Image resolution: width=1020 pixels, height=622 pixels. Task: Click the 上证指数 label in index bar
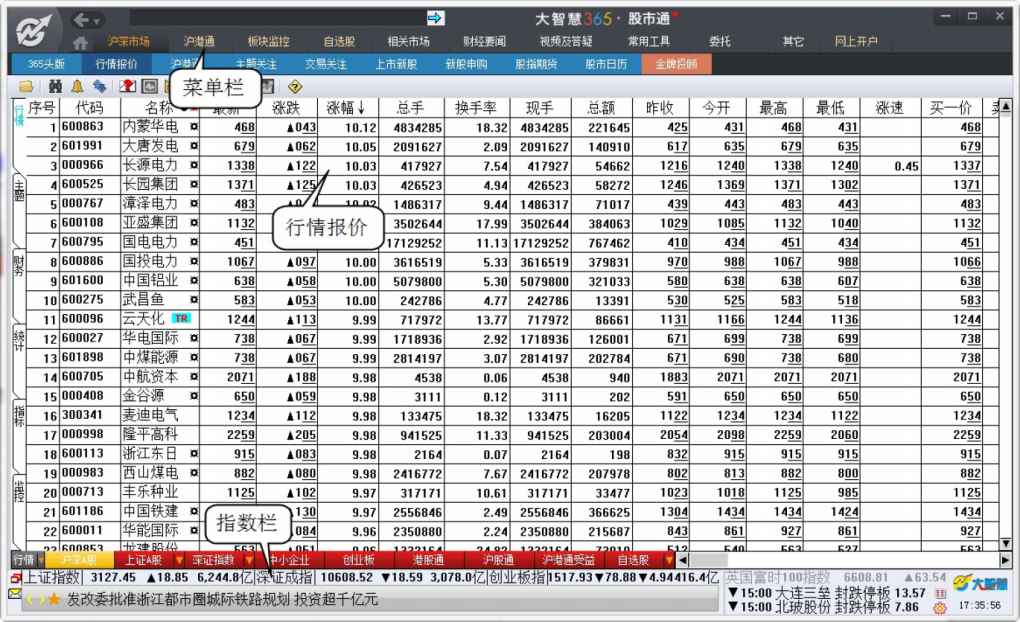coord(51,578)
